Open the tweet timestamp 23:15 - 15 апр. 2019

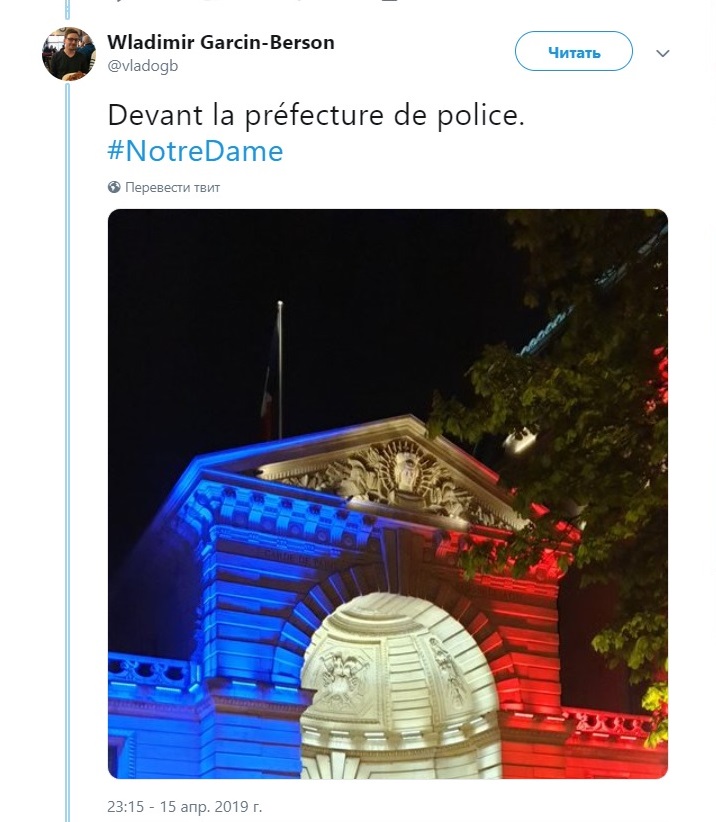coord(185,806)
